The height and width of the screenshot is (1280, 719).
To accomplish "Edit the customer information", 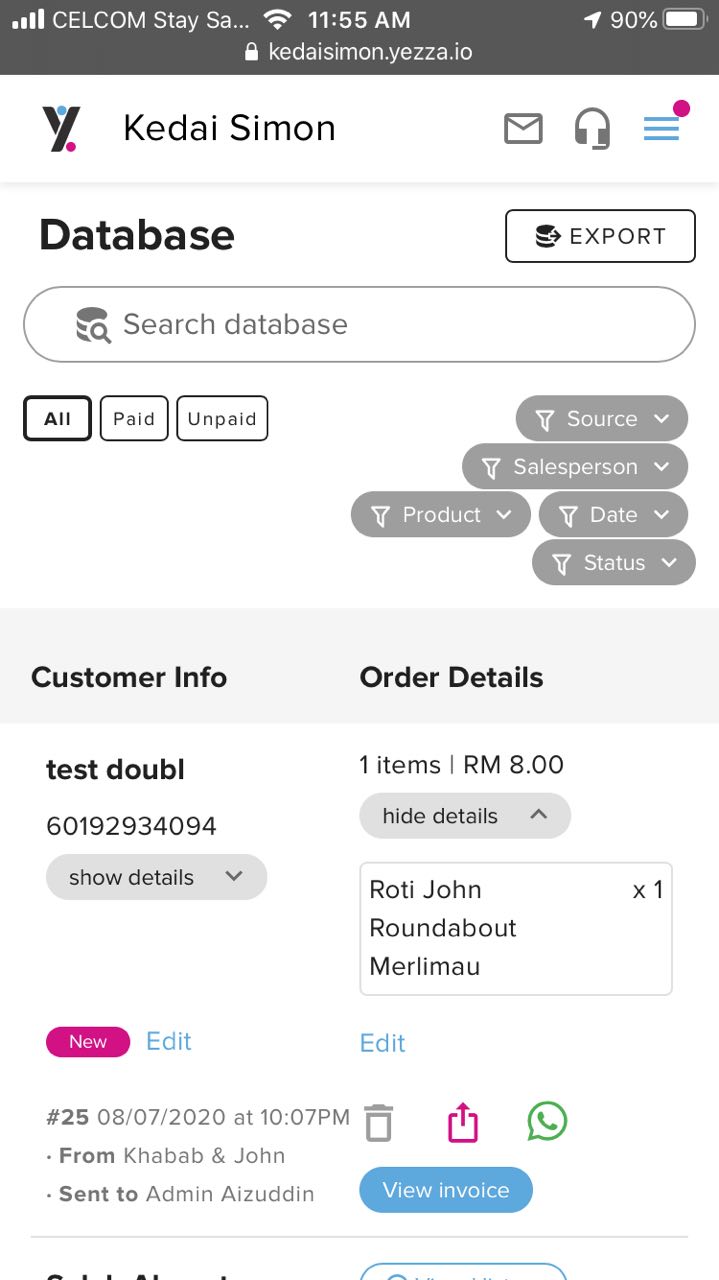I will 168,1042.
